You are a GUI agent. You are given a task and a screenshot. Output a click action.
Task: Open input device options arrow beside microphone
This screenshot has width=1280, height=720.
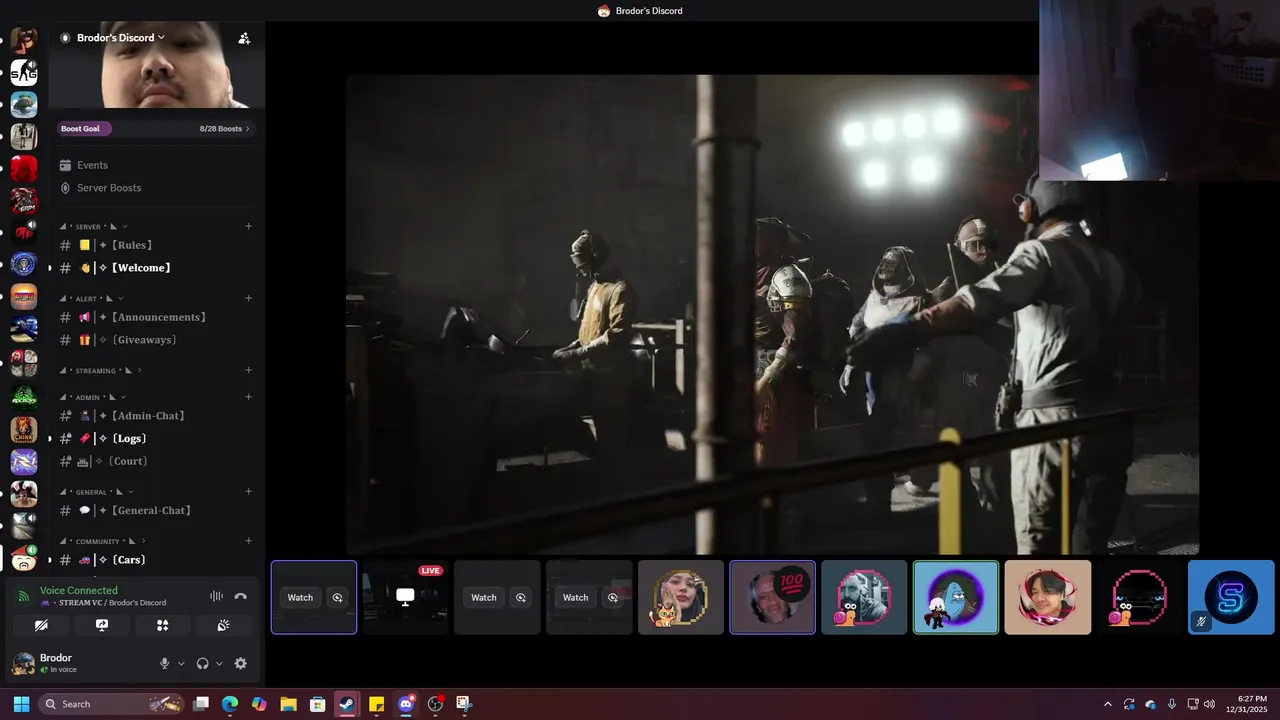coord(181,663)
